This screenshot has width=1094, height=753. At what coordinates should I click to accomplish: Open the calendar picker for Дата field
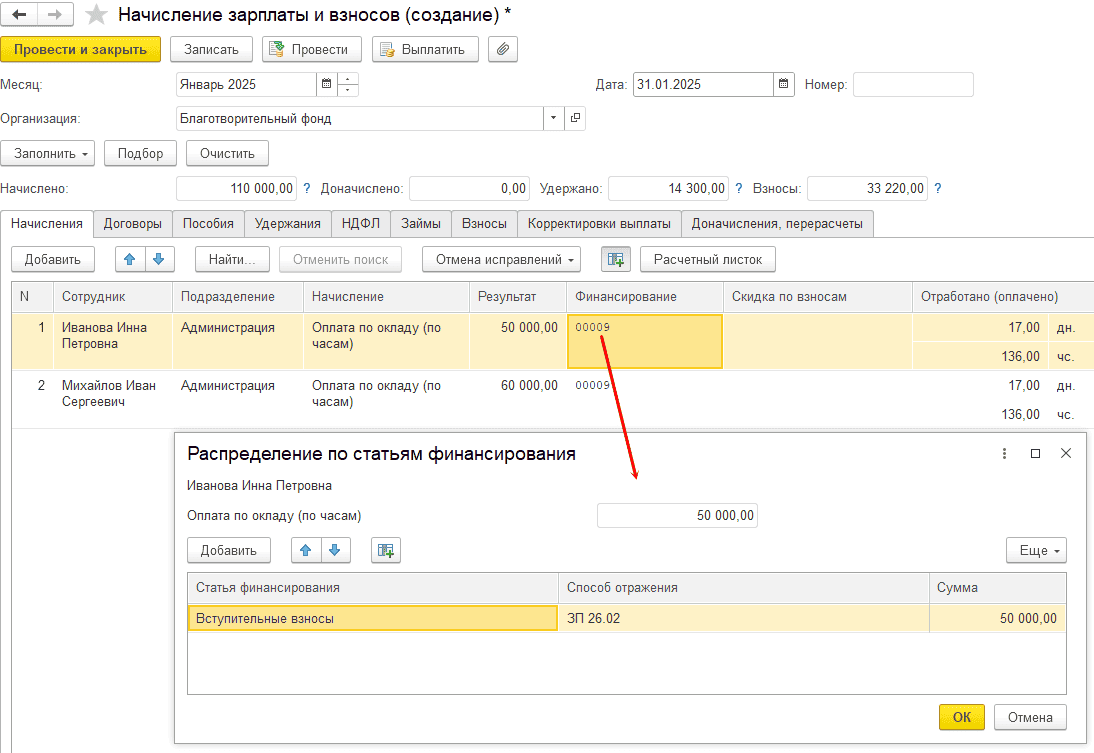(784, 84)
